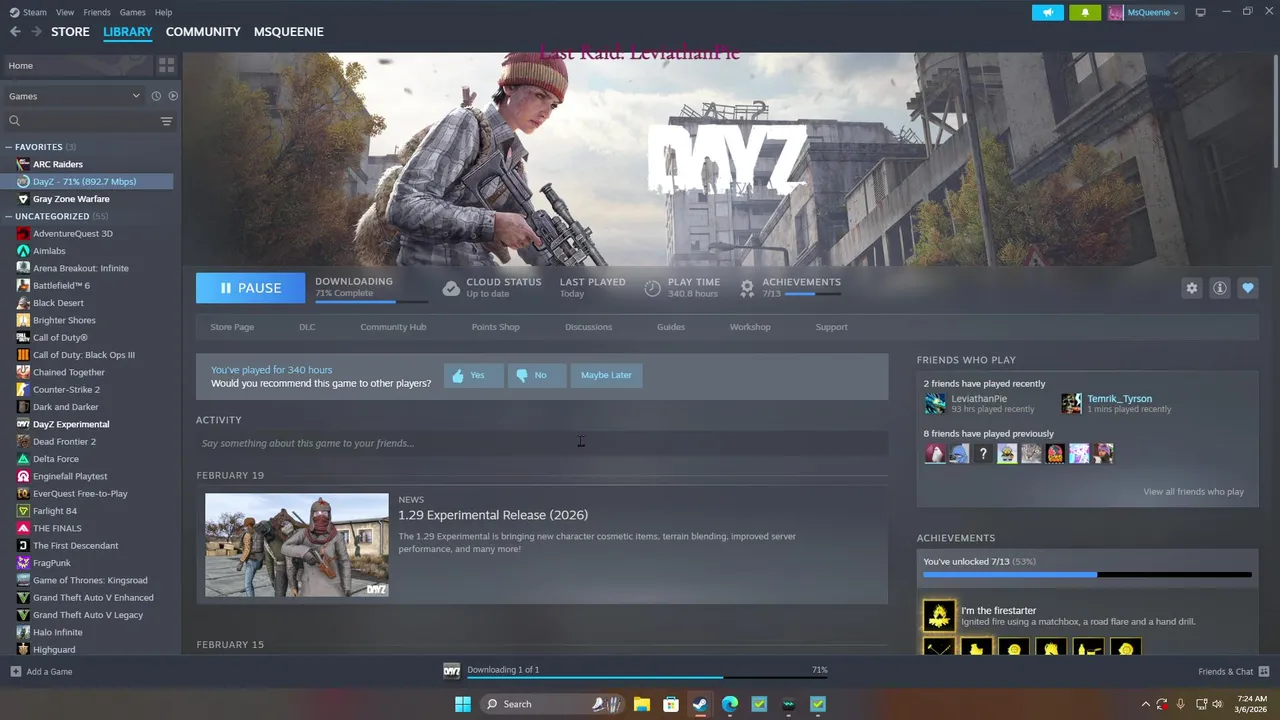Open advanced filter options in library search
1280x720 pixels.
(166, 121)
